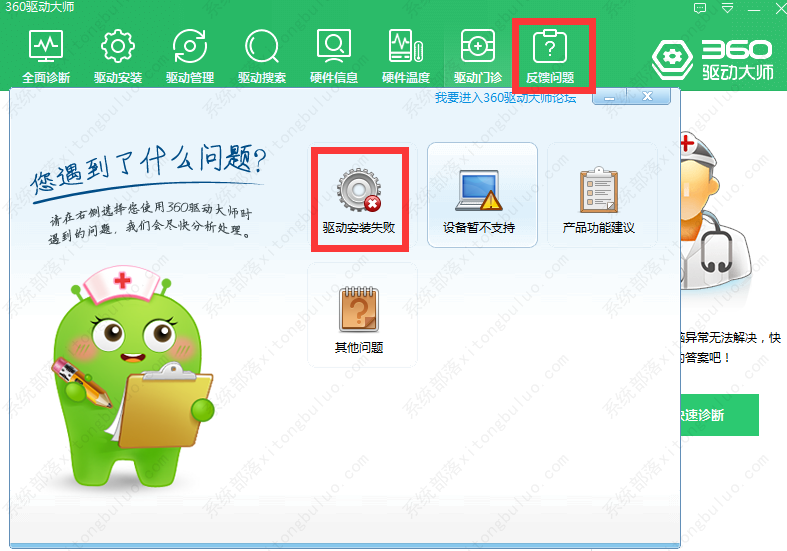Choose 其他问题 other problems option
The height and width of the screenshot is (551, 787).
[x=362, y=315]
